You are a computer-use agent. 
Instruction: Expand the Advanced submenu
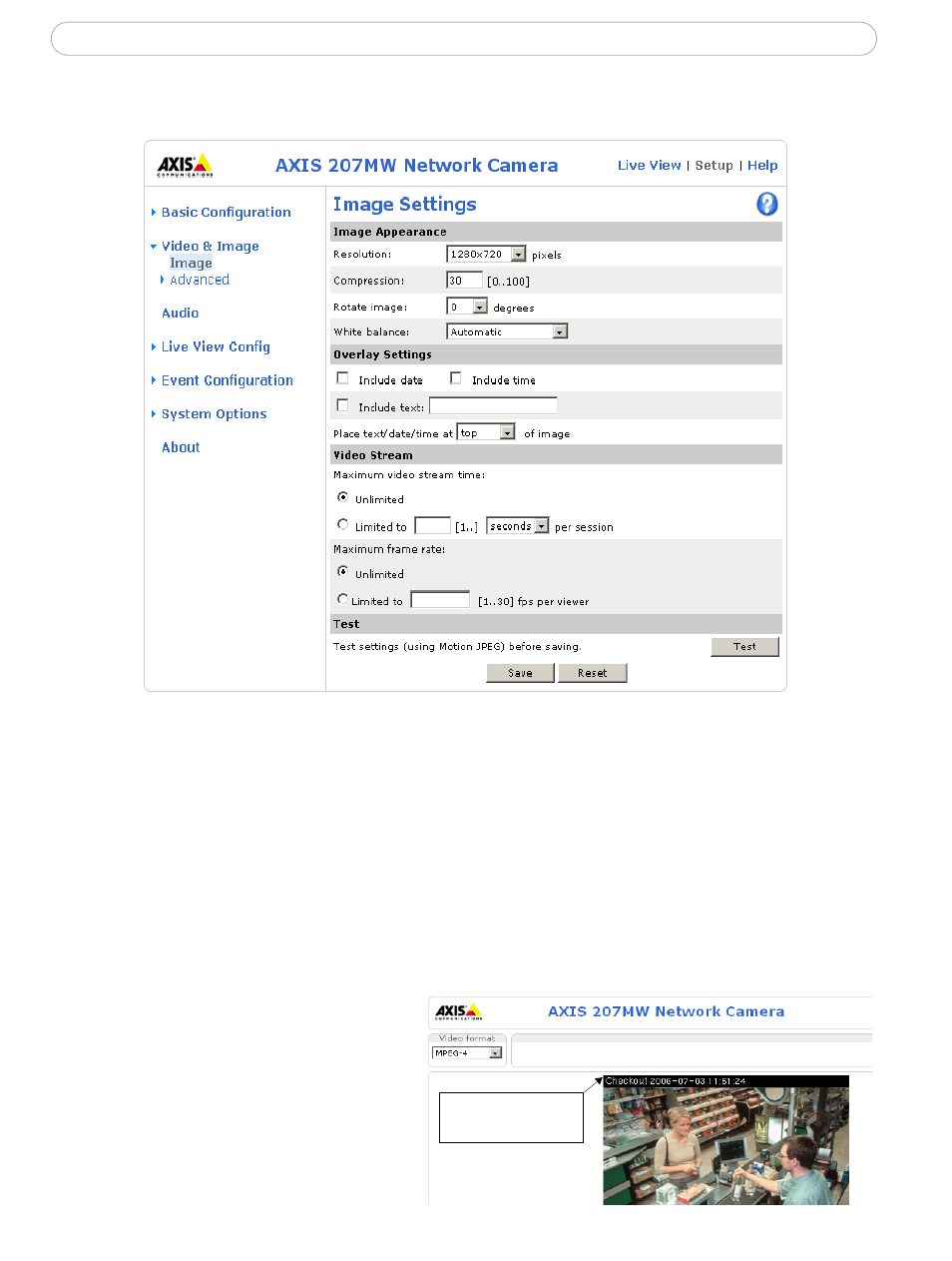[199, 281]
